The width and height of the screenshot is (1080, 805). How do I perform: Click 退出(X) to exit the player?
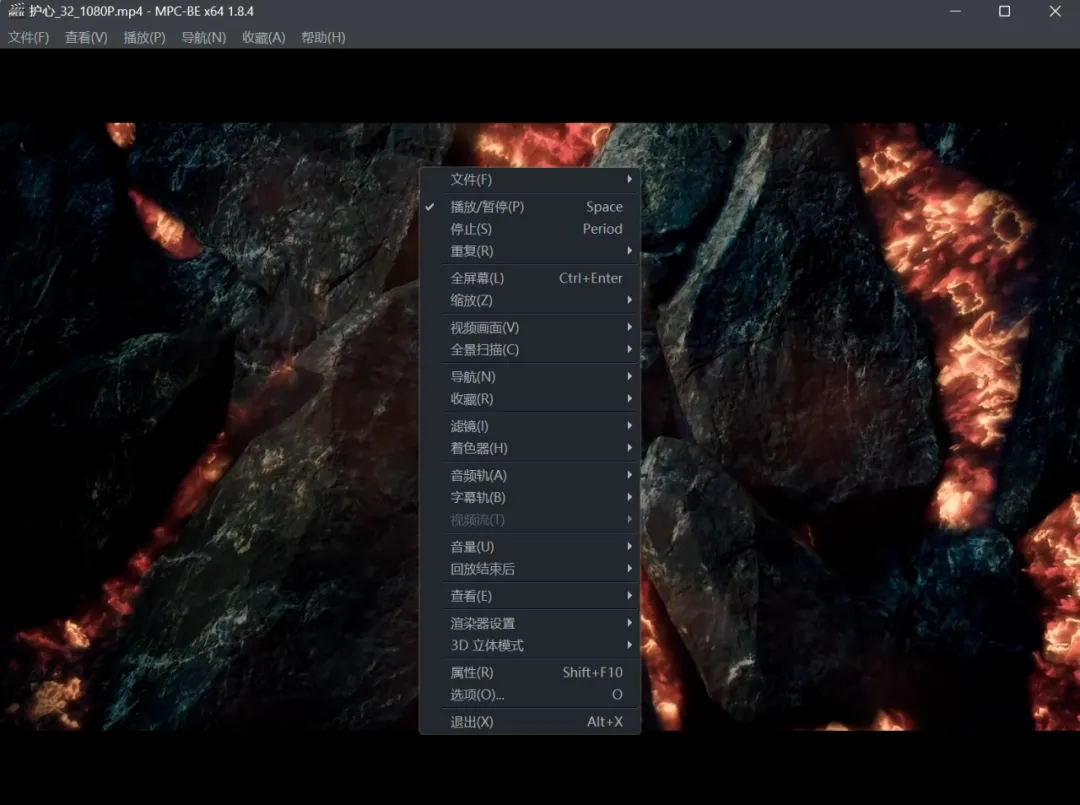[x=472, y=722]
